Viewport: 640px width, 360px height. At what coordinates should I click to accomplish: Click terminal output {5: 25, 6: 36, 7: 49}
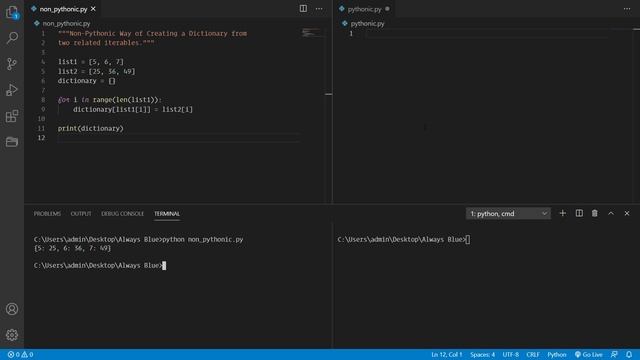point(72,248)
